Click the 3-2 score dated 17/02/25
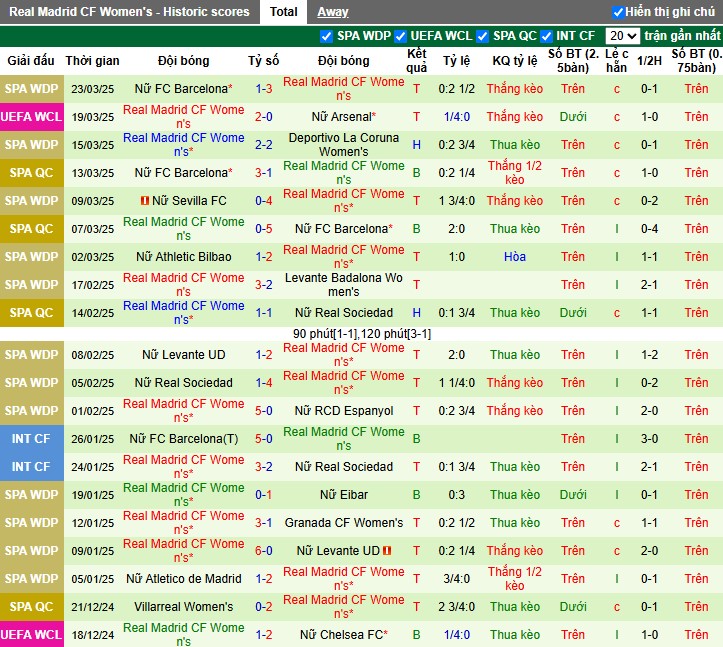This screenshot has width=723, height=647. coord(264,285)
